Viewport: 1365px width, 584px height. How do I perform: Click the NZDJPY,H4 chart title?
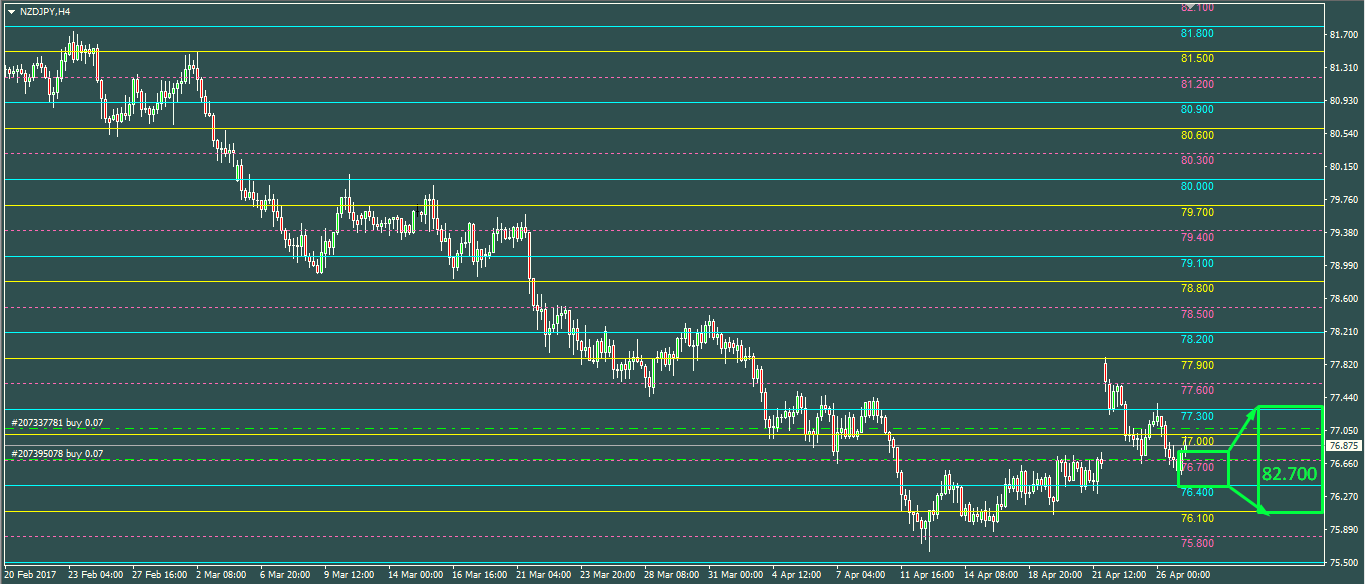[45, 12]
